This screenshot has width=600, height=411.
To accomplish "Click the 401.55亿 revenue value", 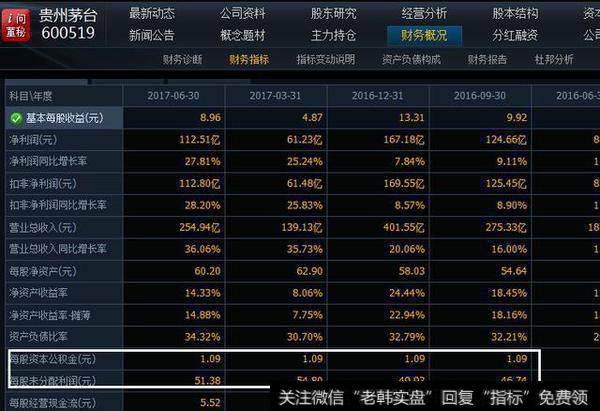I will [x=404, y=228].
